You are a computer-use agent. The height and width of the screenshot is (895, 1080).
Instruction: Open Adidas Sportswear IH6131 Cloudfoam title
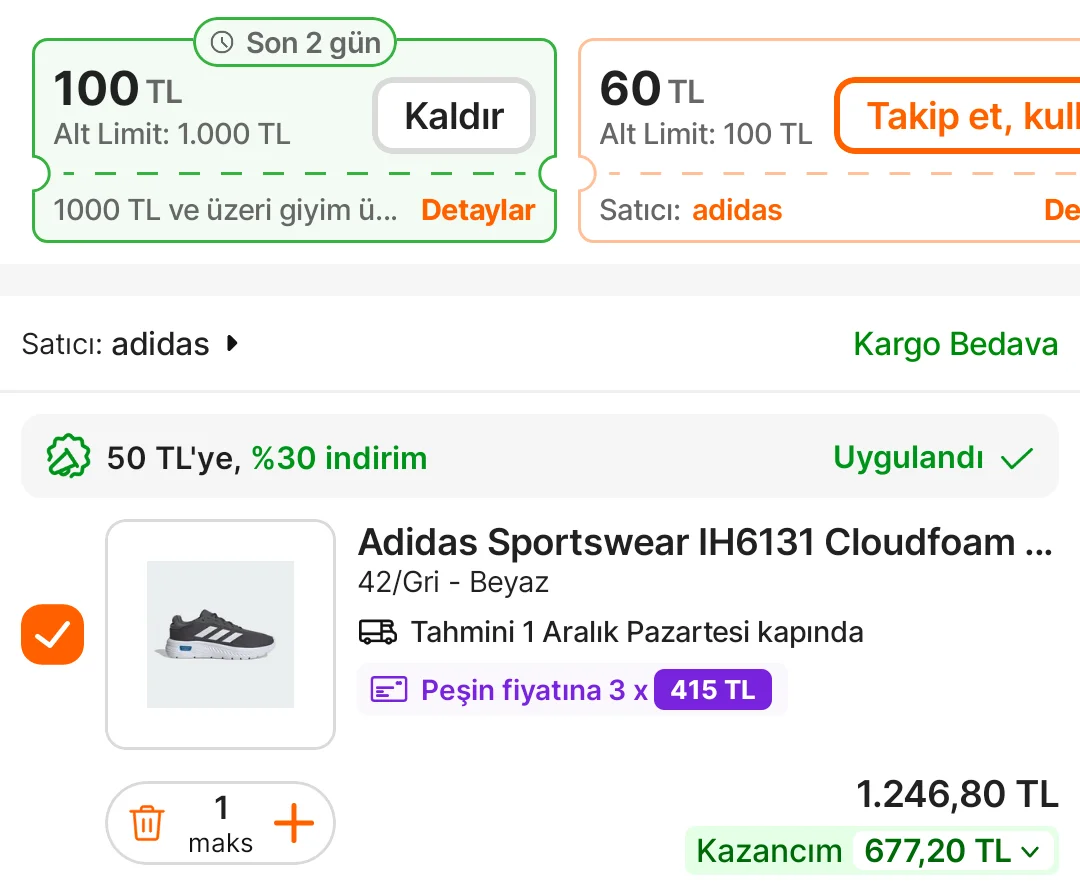click(x=705, y=542)
